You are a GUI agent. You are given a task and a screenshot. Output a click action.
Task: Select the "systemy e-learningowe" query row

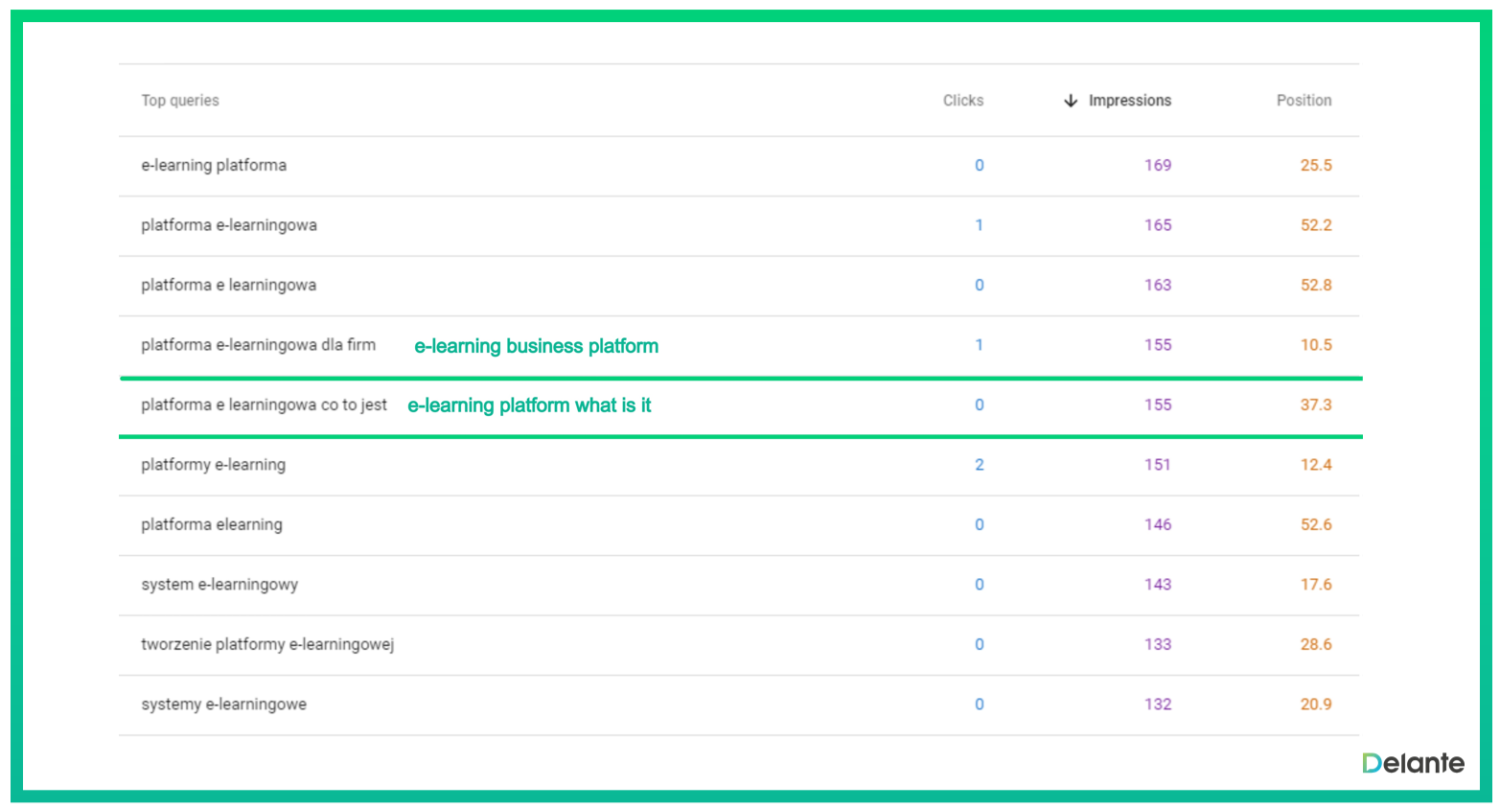click(x=224, y=705)
